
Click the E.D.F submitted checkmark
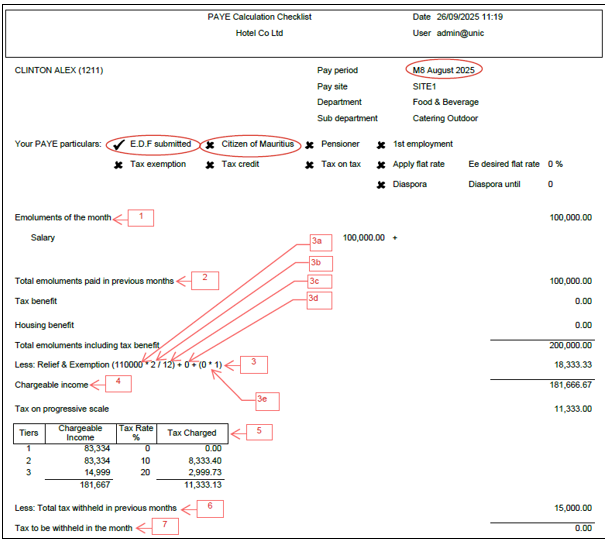click(120, 144)
